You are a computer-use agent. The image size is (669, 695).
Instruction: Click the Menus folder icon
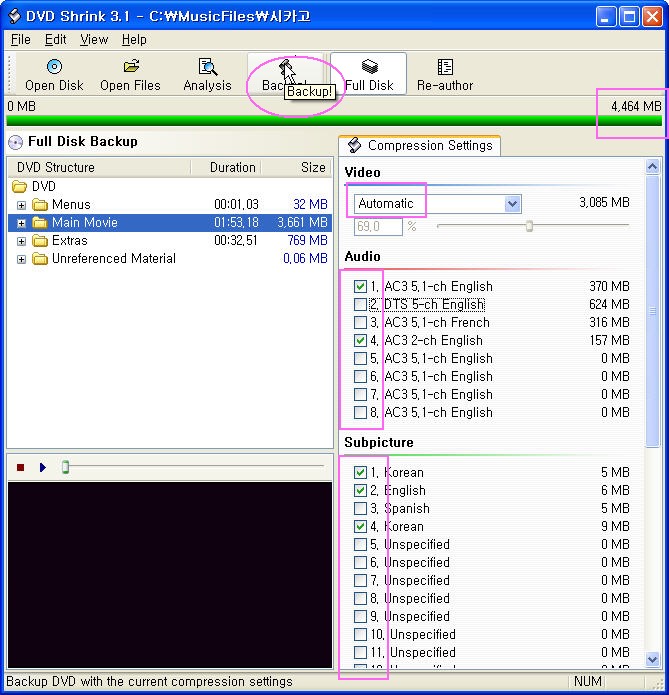pyautogui.click(x=40, y=205)
